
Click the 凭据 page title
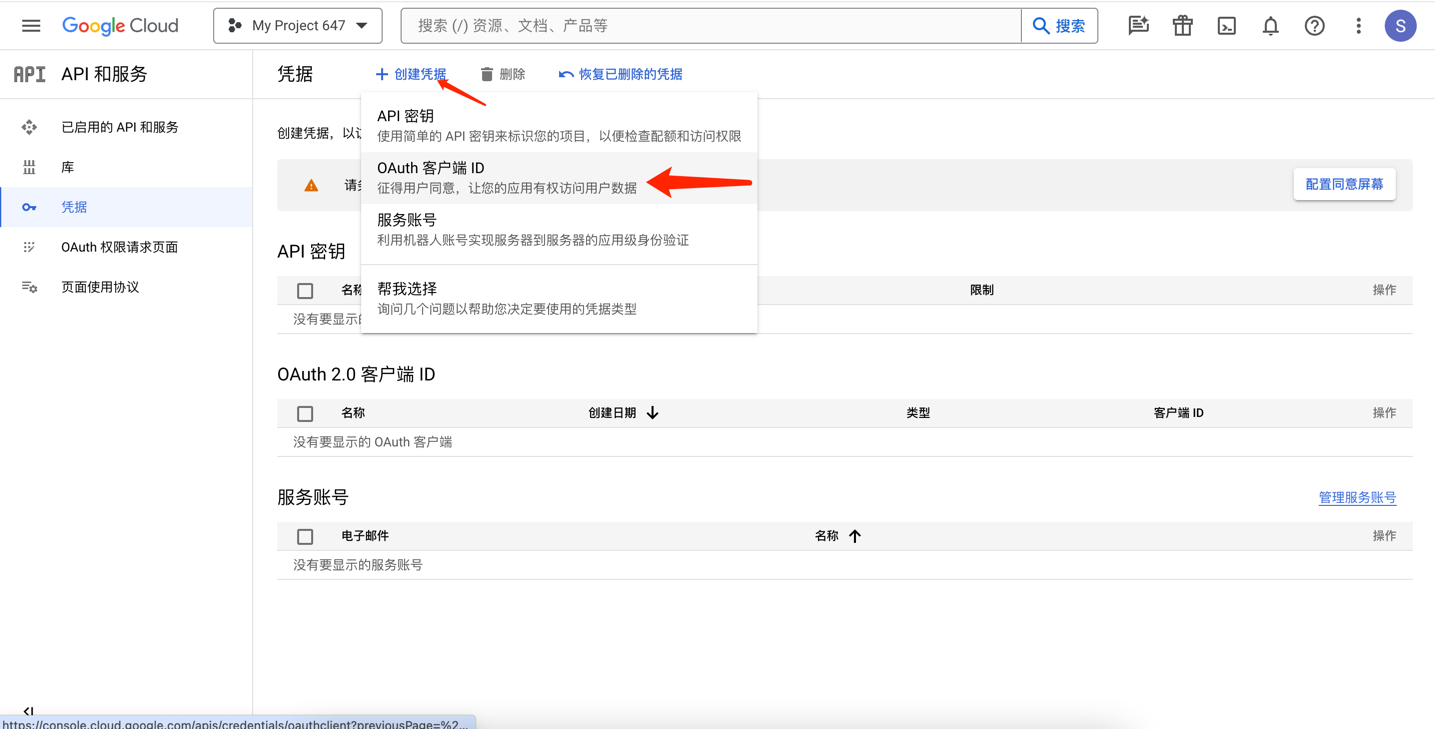295,74
